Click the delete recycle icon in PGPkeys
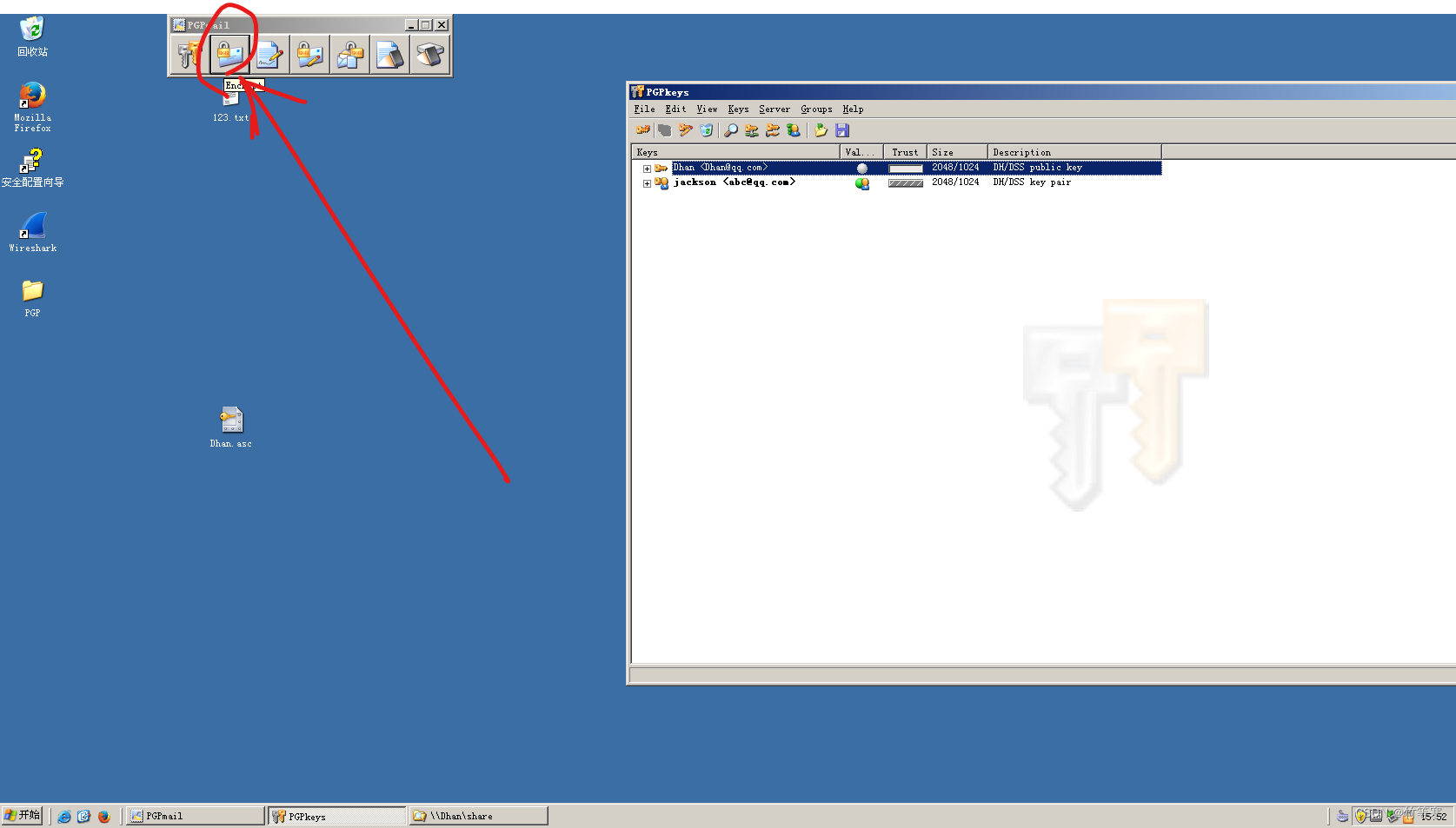 coord(707,130)
